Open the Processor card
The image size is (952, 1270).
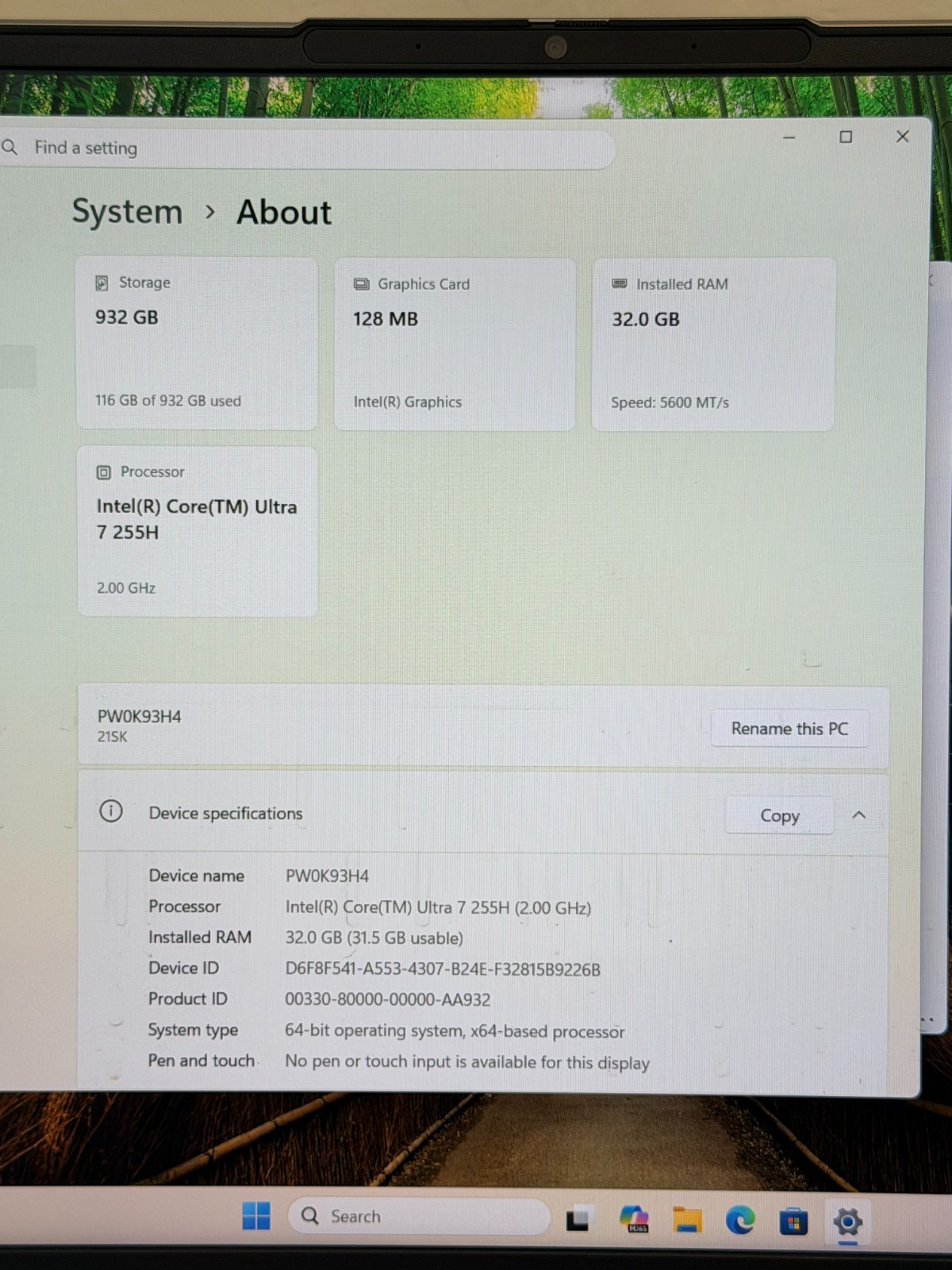click(x=198, y=531)
